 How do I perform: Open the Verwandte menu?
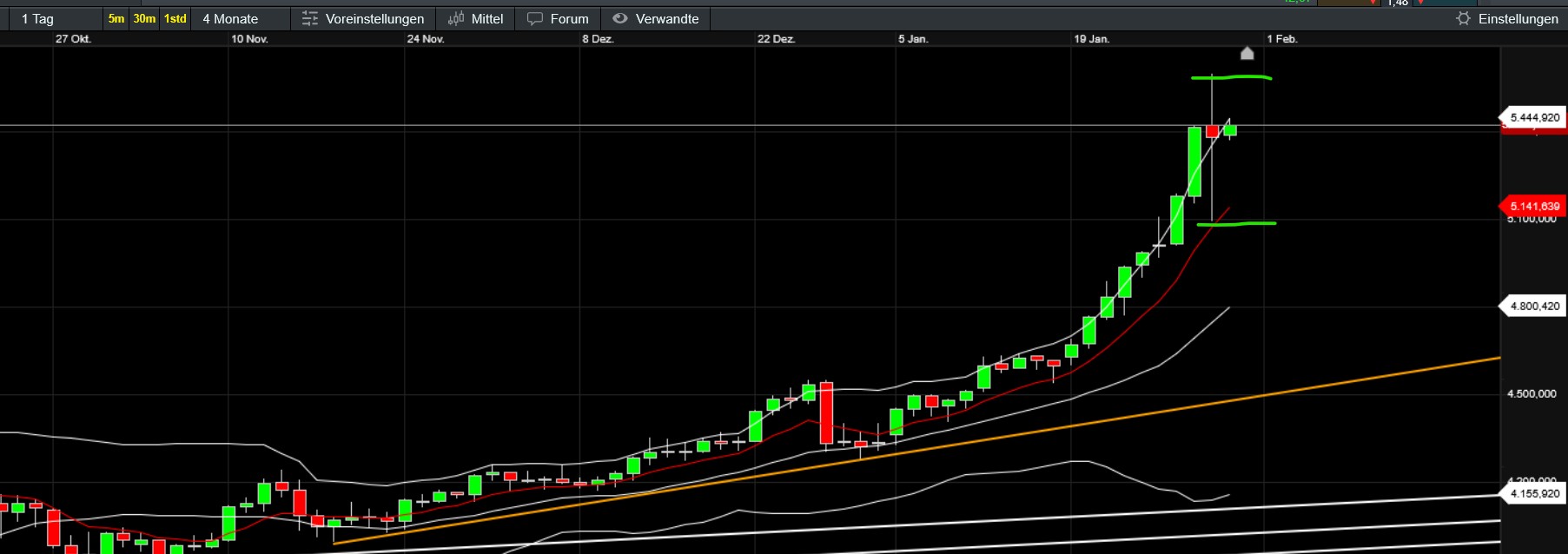(x=666, y=19)
